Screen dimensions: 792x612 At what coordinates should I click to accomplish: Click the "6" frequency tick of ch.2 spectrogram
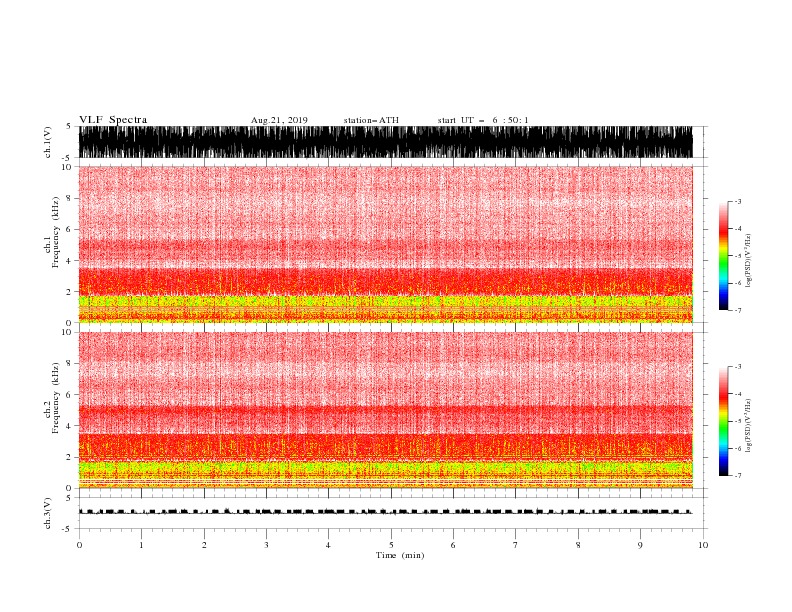[x=70, y=395]
